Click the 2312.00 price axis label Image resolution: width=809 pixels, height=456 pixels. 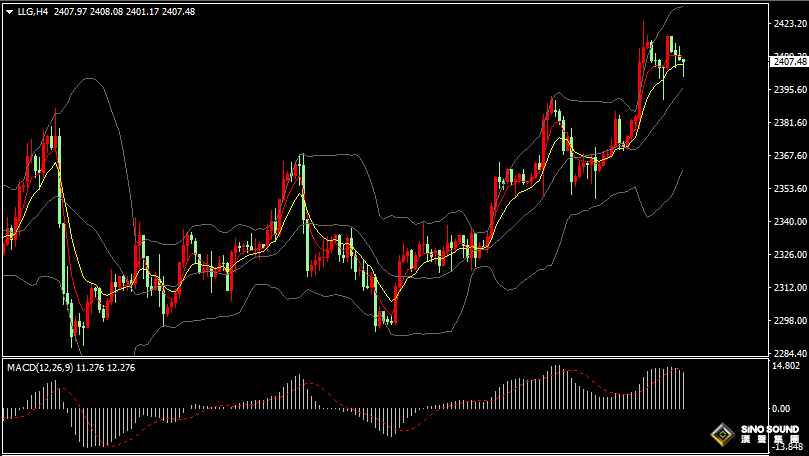[789, 288]
